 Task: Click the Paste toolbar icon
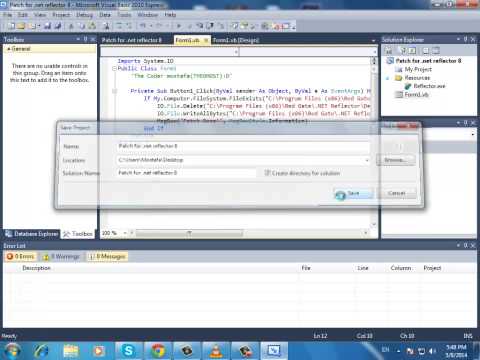pos(92,26)
